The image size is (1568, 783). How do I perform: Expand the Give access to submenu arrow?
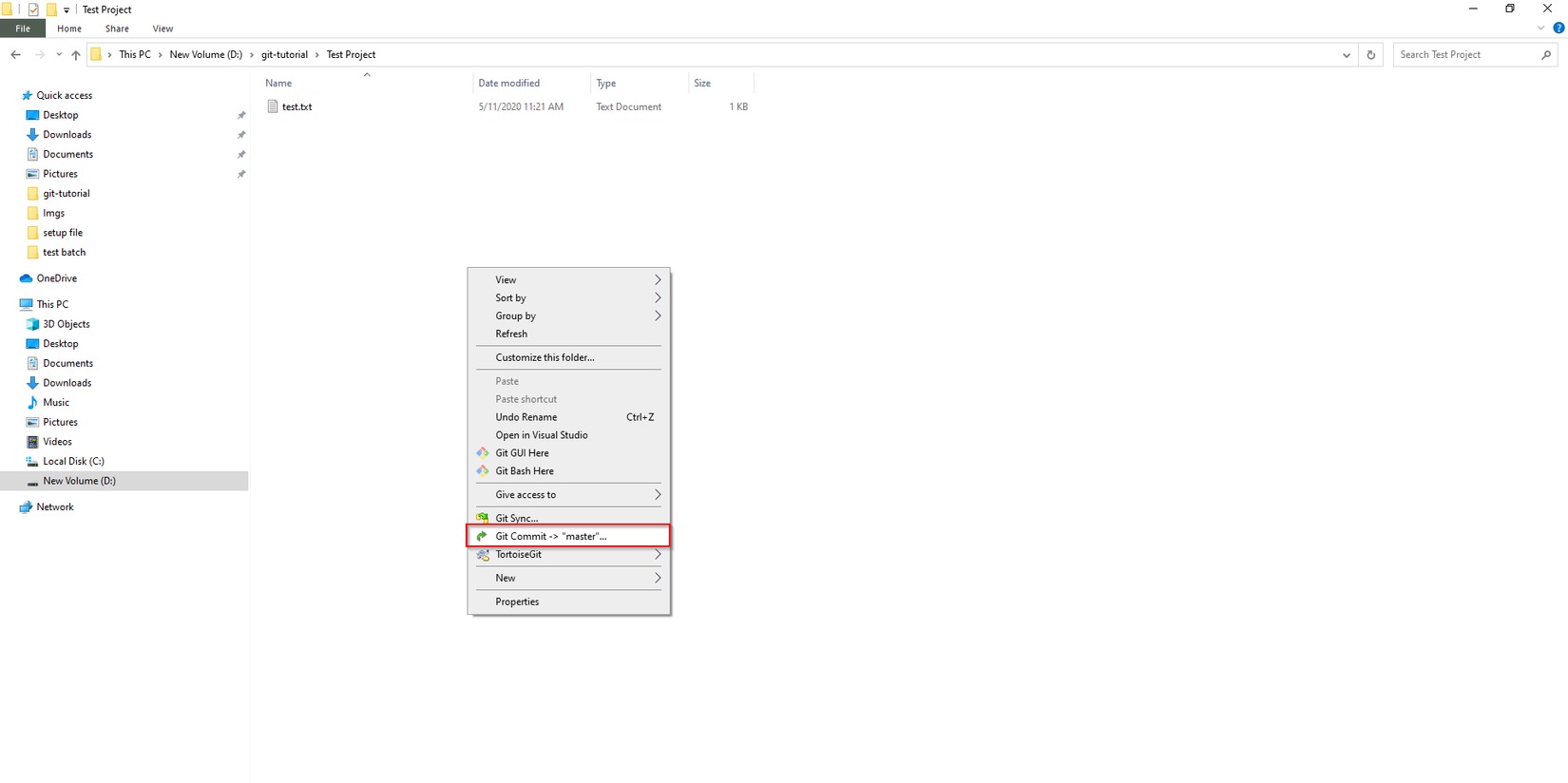[x=658, y=495]
